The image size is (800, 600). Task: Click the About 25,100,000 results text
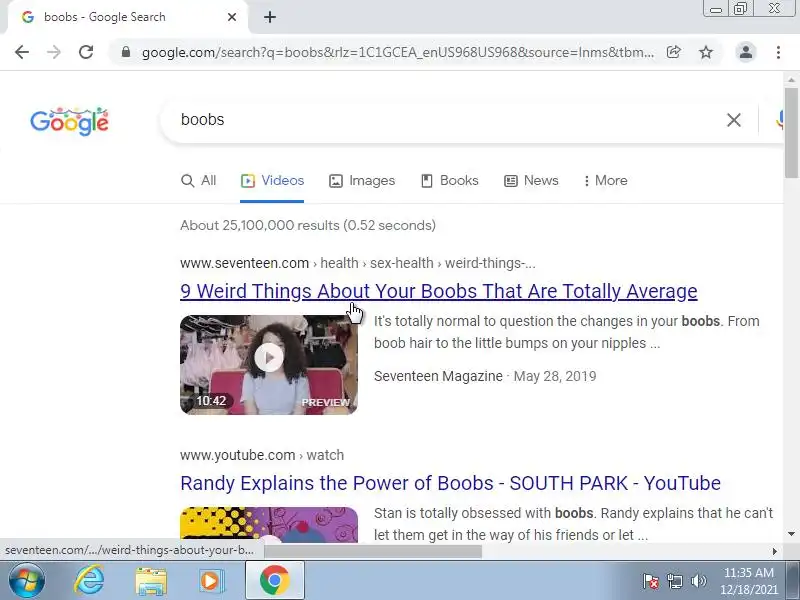point(308,226)
